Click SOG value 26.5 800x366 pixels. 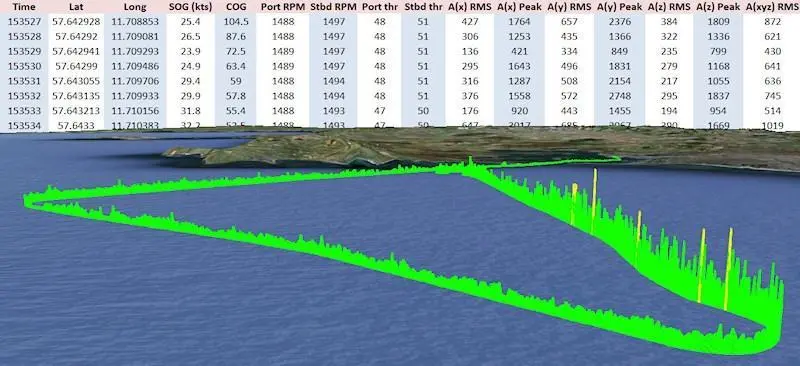pos(189,37)
